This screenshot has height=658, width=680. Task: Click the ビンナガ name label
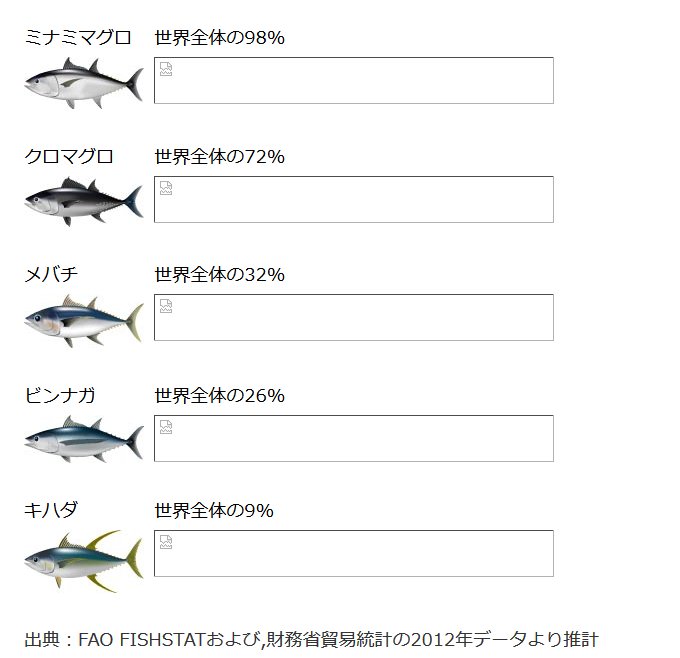pyautogui.click(x=60, y=395)
